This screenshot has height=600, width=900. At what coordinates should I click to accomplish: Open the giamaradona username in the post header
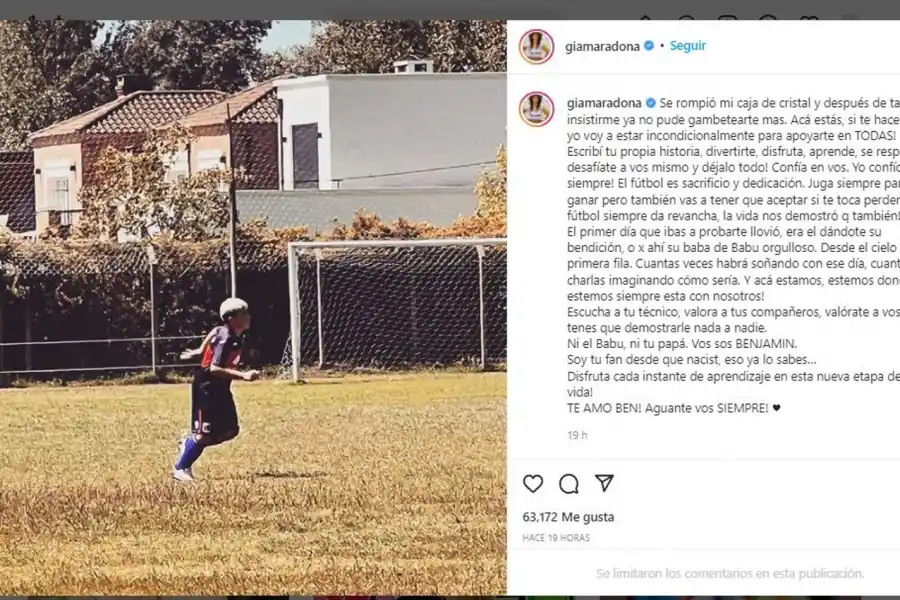point(602,47)
